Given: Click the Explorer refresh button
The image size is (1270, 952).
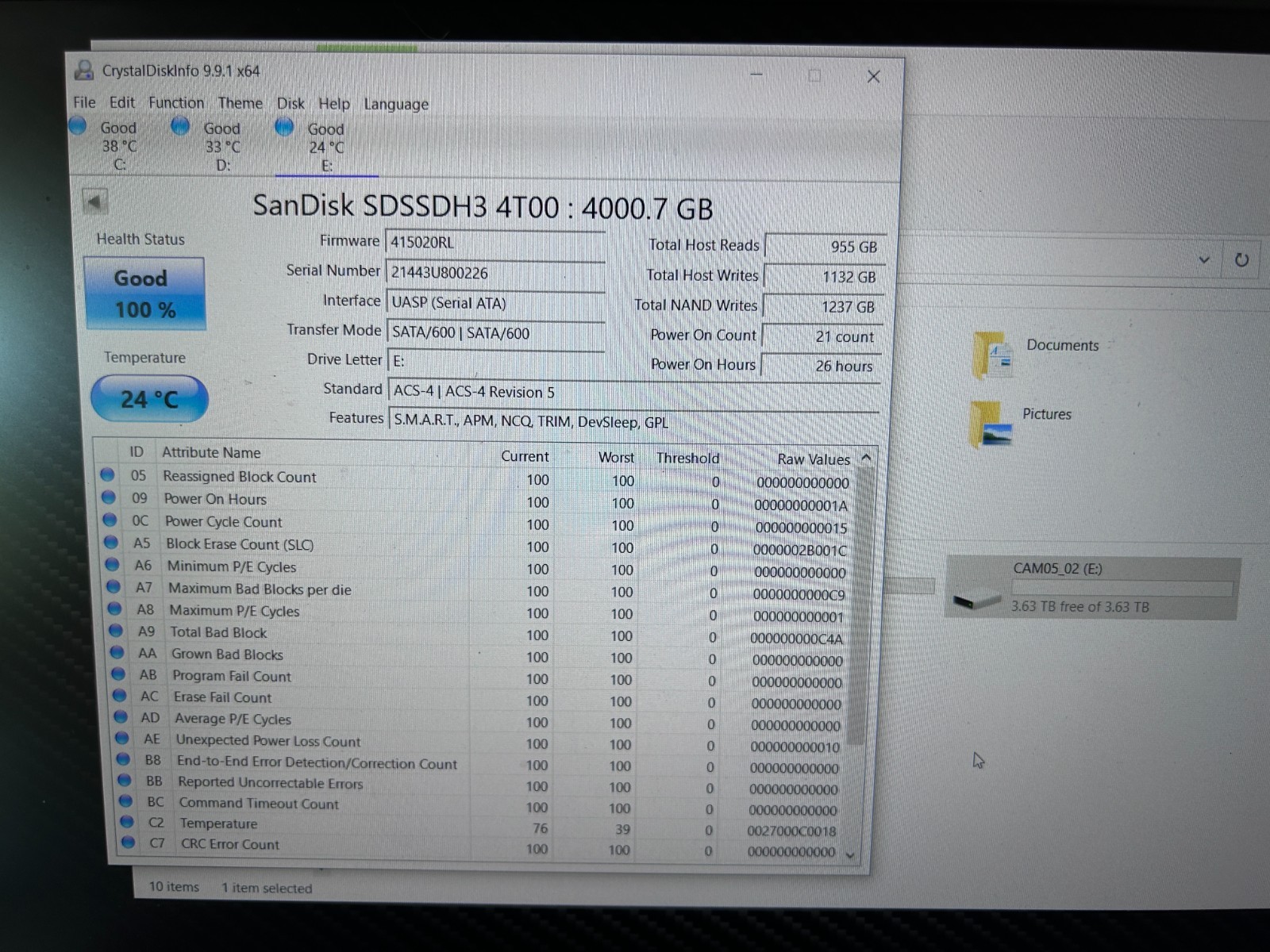Looking at the screenshot, I should point(1241,259).
